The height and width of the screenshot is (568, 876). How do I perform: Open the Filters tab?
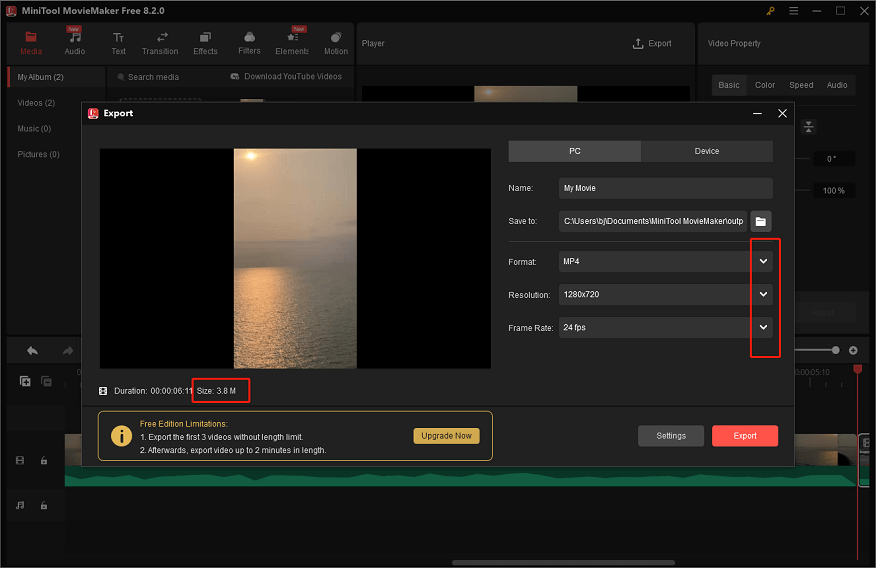249,43
